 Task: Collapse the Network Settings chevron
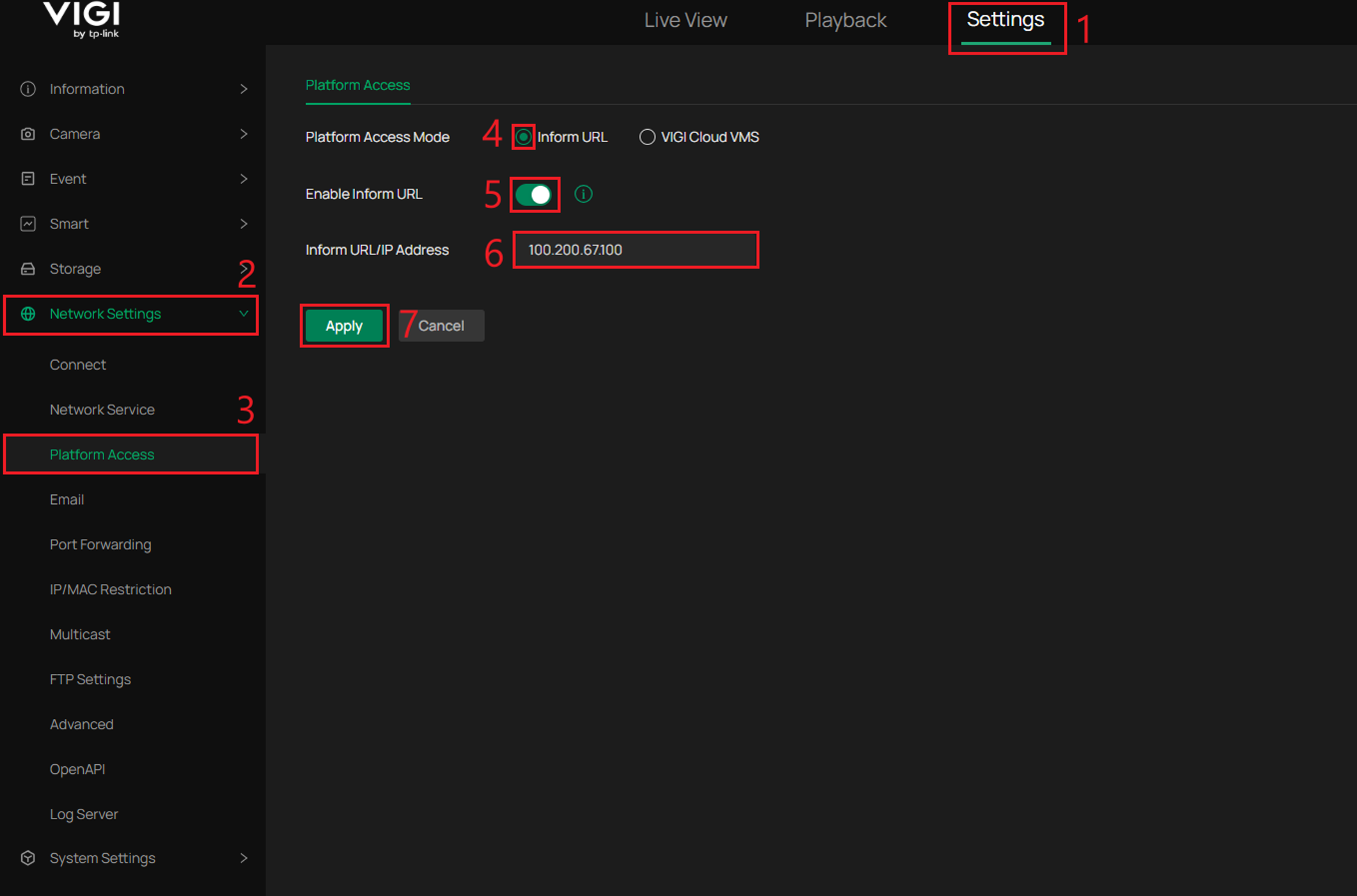tap(244, 313)
